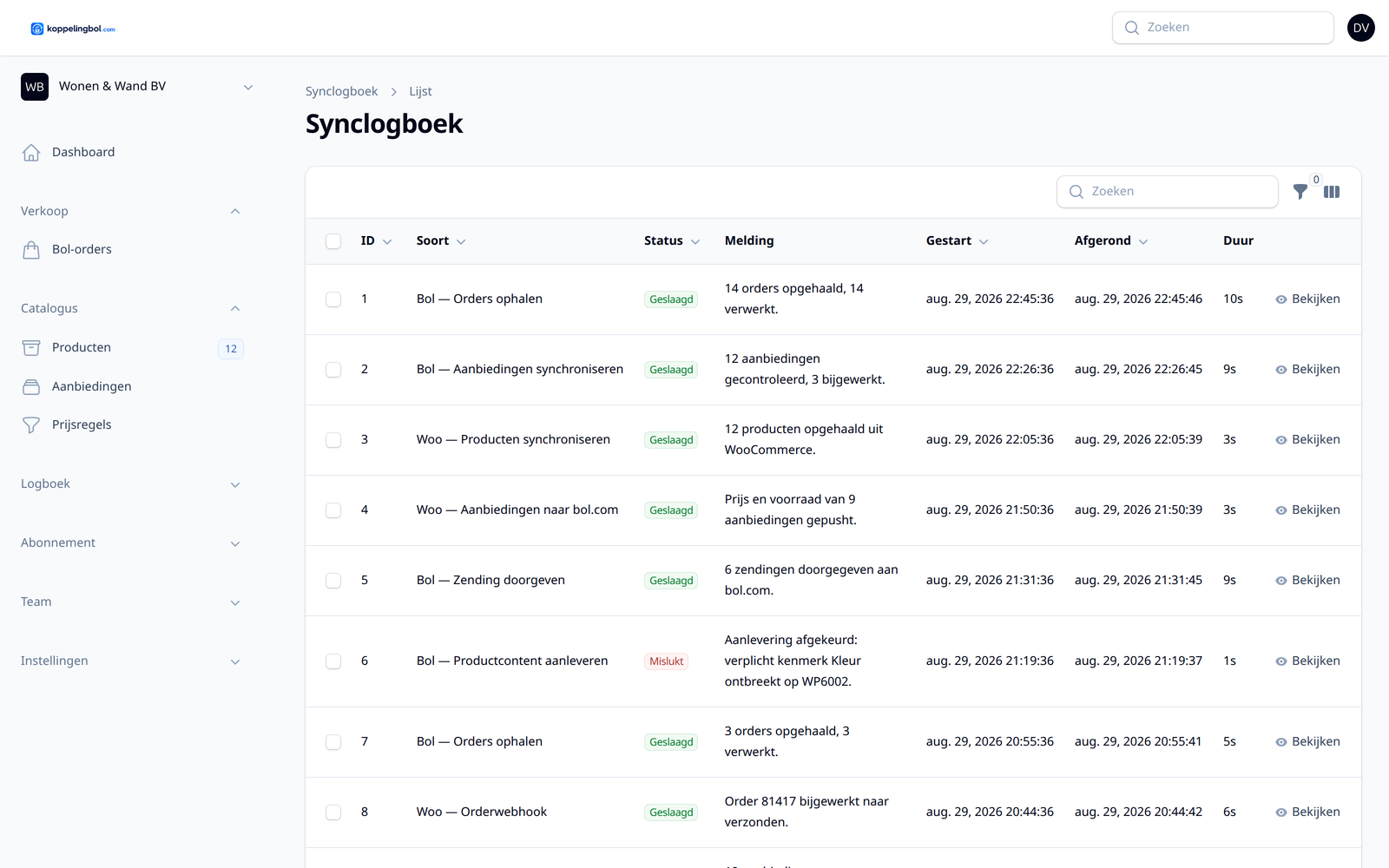Open the table filter funnel icon
Viewport: 1389px width, 868px height.
[1300, 192]
